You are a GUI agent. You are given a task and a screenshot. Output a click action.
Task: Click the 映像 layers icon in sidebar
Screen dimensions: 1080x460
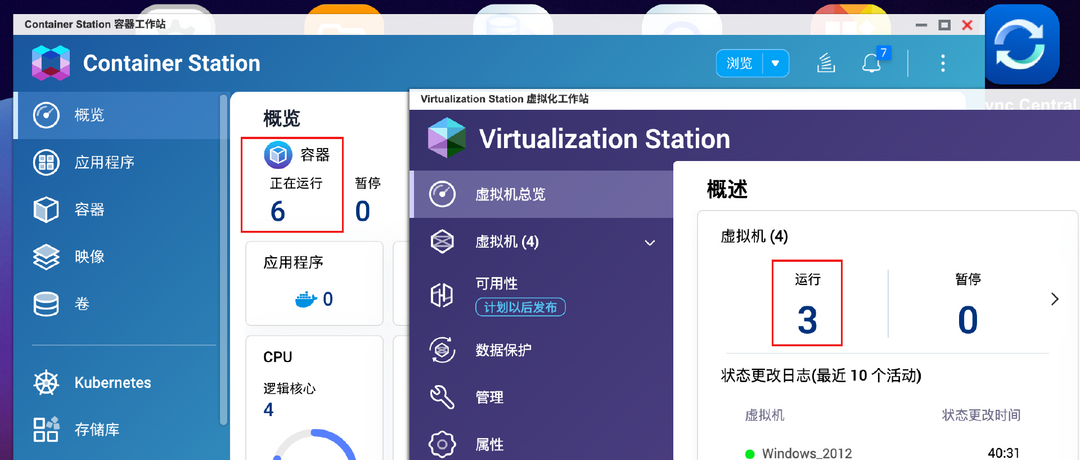point(46,257)
